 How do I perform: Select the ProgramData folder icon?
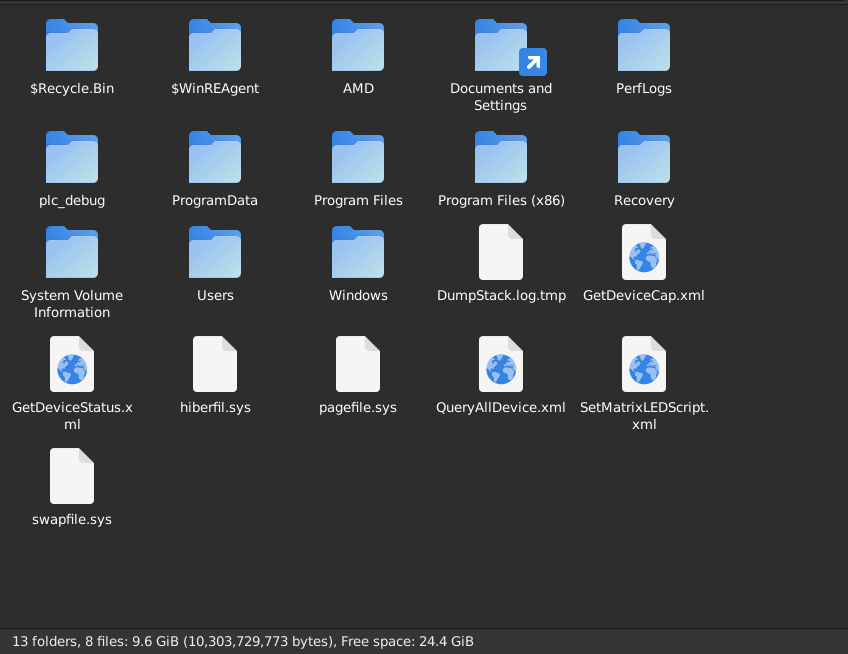(x=215, y=158)
